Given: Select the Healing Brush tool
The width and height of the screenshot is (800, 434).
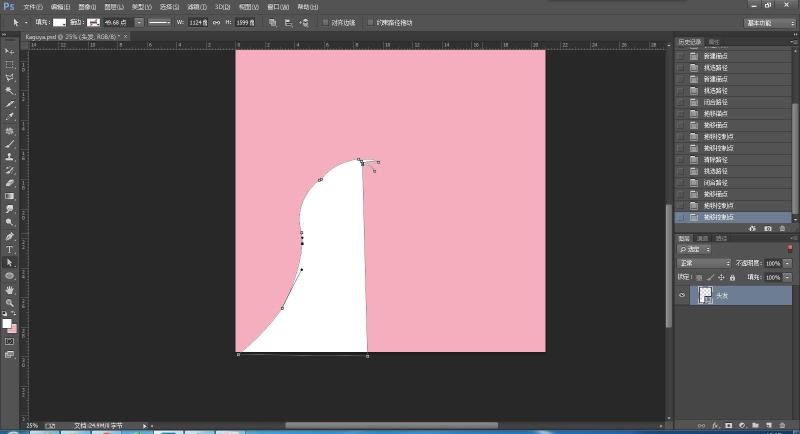Looking at the screenshot, I should 9,131.
